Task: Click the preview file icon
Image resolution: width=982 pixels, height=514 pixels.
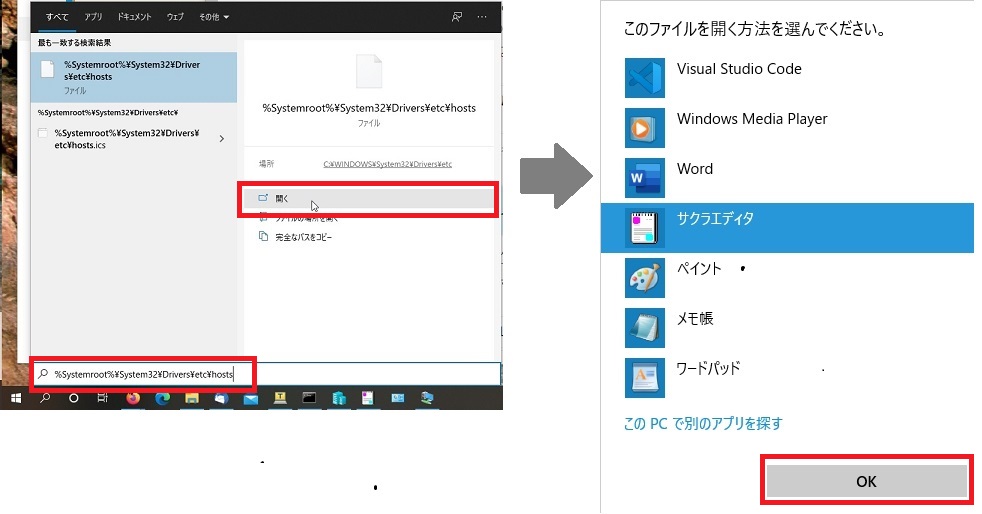Action: 369,71
